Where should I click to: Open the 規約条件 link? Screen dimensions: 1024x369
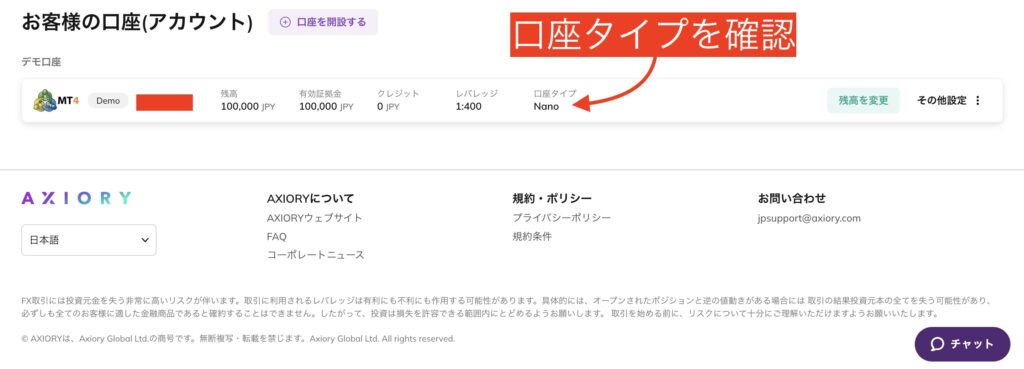(532, 236)
